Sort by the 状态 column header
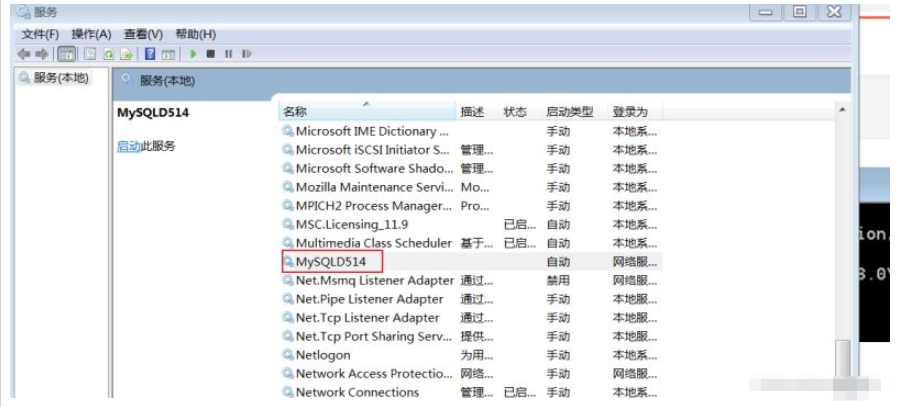The height and width of the screenshot is (407, 907). pos(521,112)
